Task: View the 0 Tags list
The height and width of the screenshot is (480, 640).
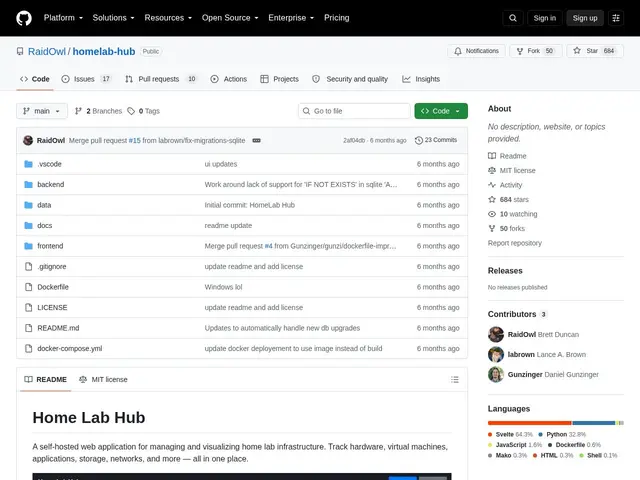Action: (143, 111)
